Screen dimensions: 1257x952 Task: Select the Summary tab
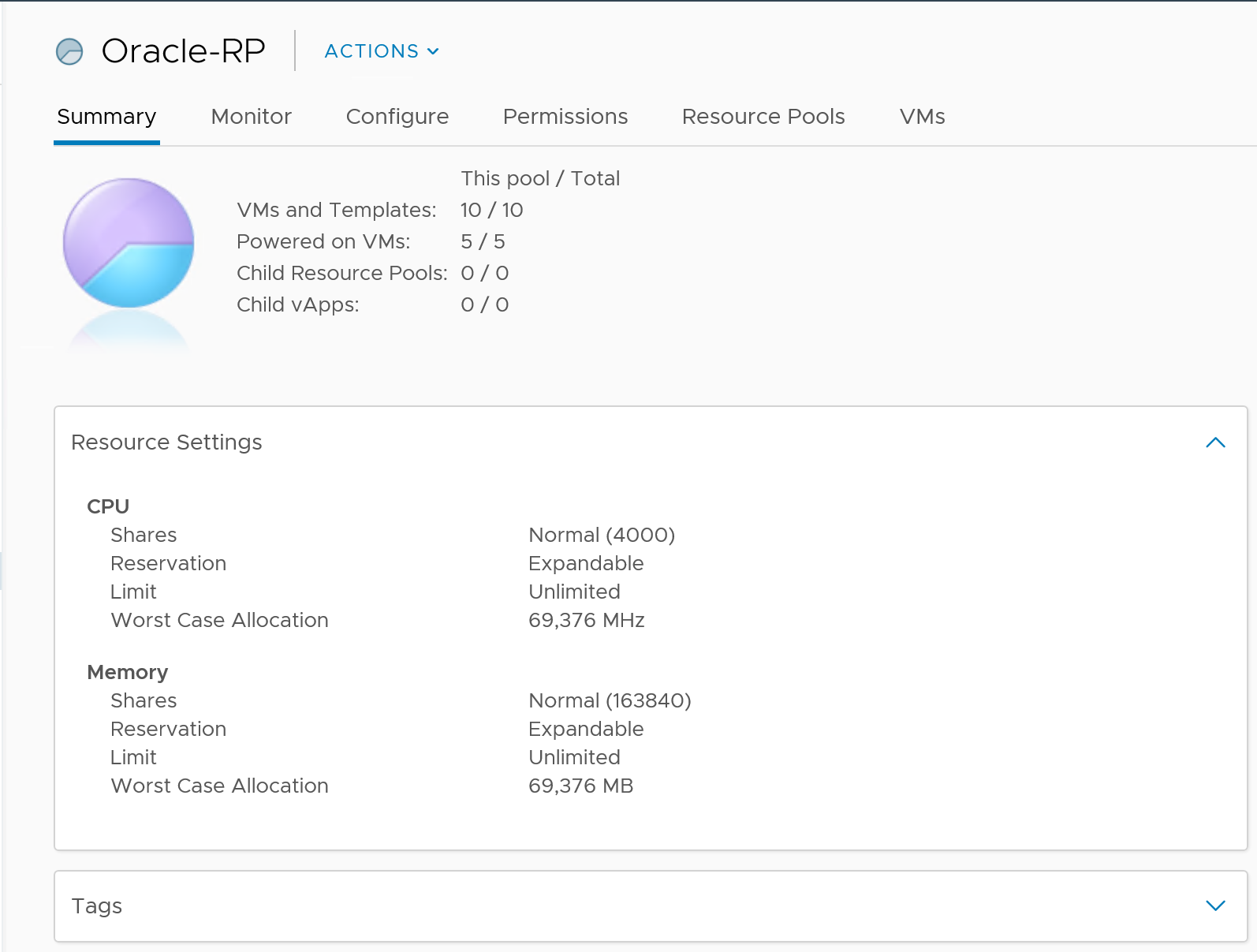pos(106,117)
